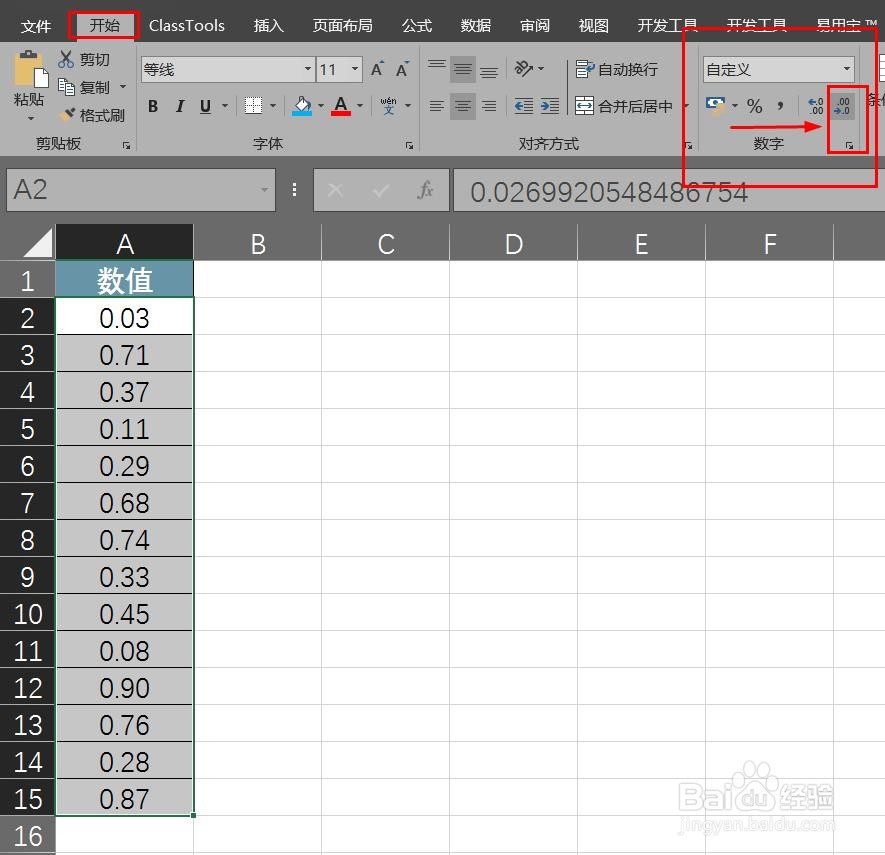This screenshot has width=885, height=855.
Task: Open the Name Box dropdown arrow
Action: [x=264, y=190]
